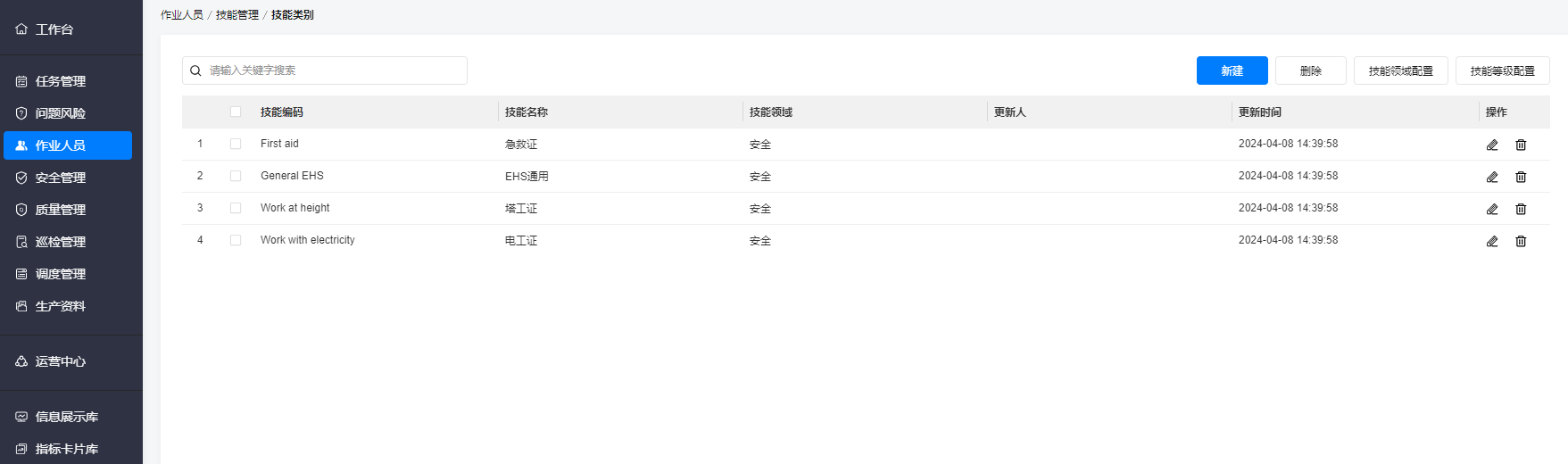Click edit pencil icon for General EHS row

1492,177
